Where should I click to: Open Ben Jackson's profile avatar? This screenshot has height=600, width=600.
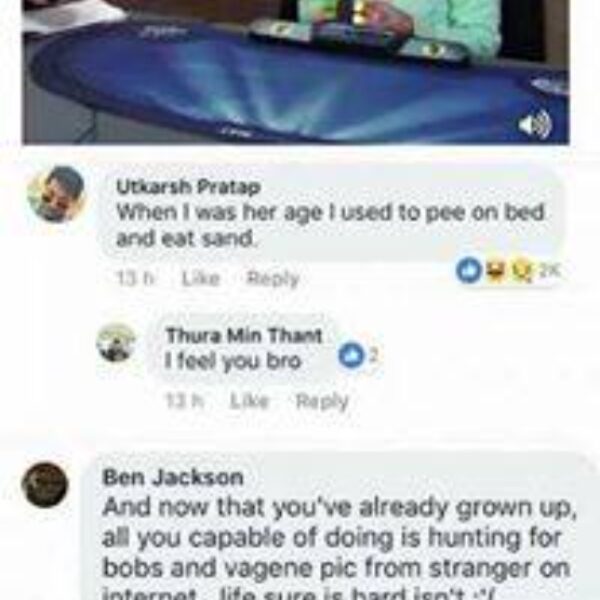point(45,485)
